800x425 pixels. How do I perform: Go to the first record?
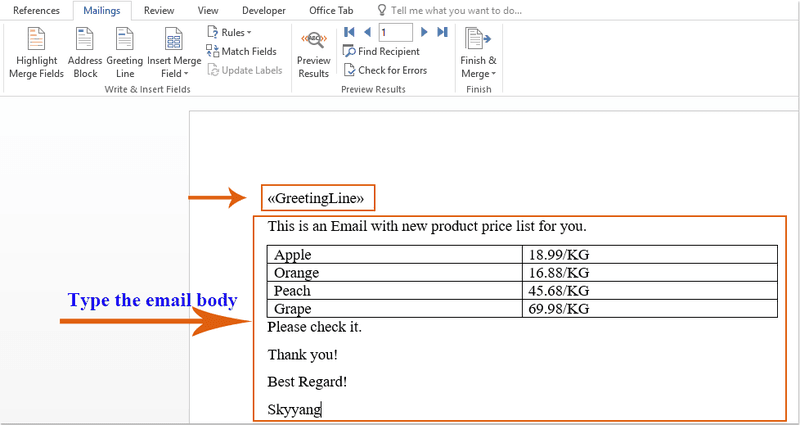[x=349, y=32]
